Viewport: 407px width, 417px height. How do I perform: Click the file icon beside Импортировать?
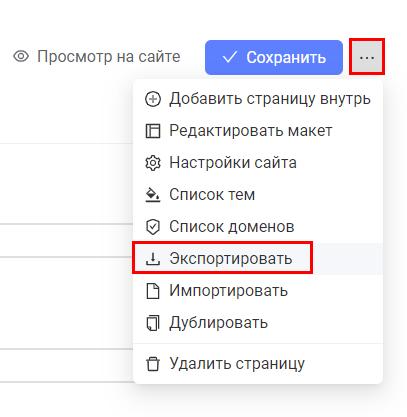point(153,291)
